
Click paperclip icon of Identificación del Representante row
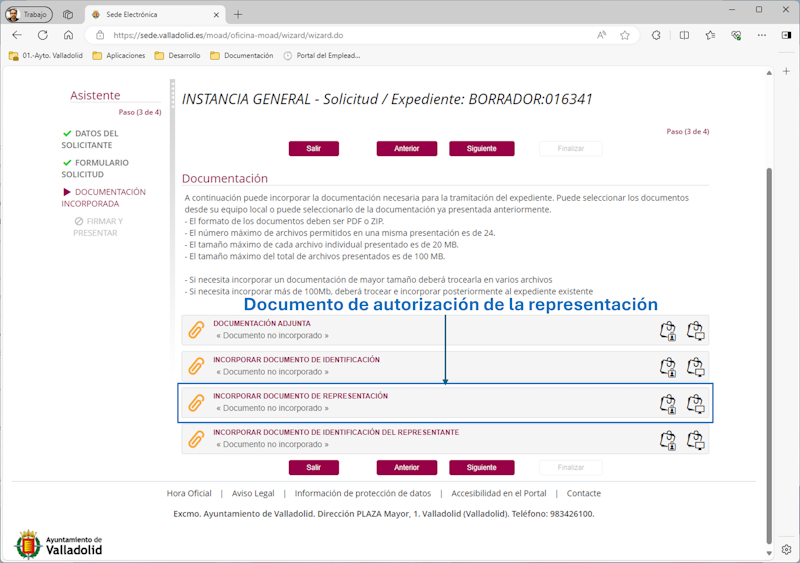196,438
